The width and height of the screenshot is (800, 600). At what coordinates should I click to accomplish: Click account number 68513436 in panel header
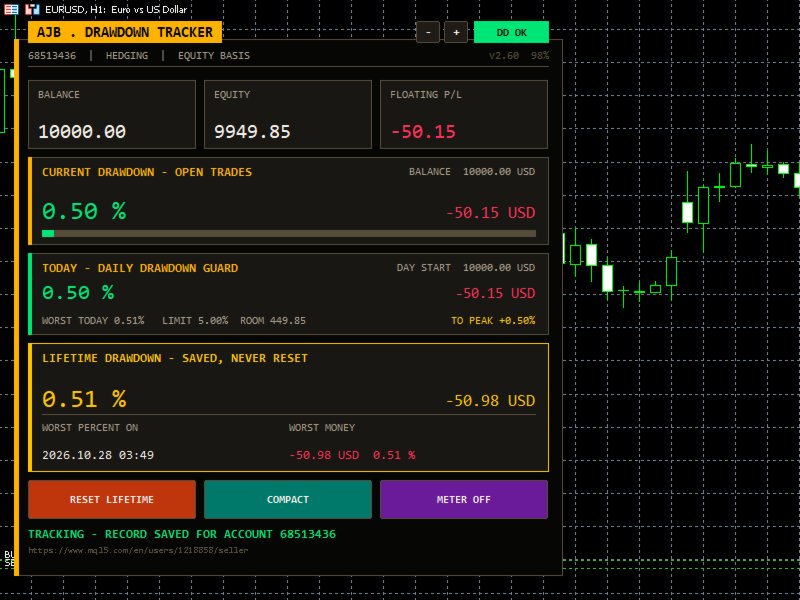point(52,56)
